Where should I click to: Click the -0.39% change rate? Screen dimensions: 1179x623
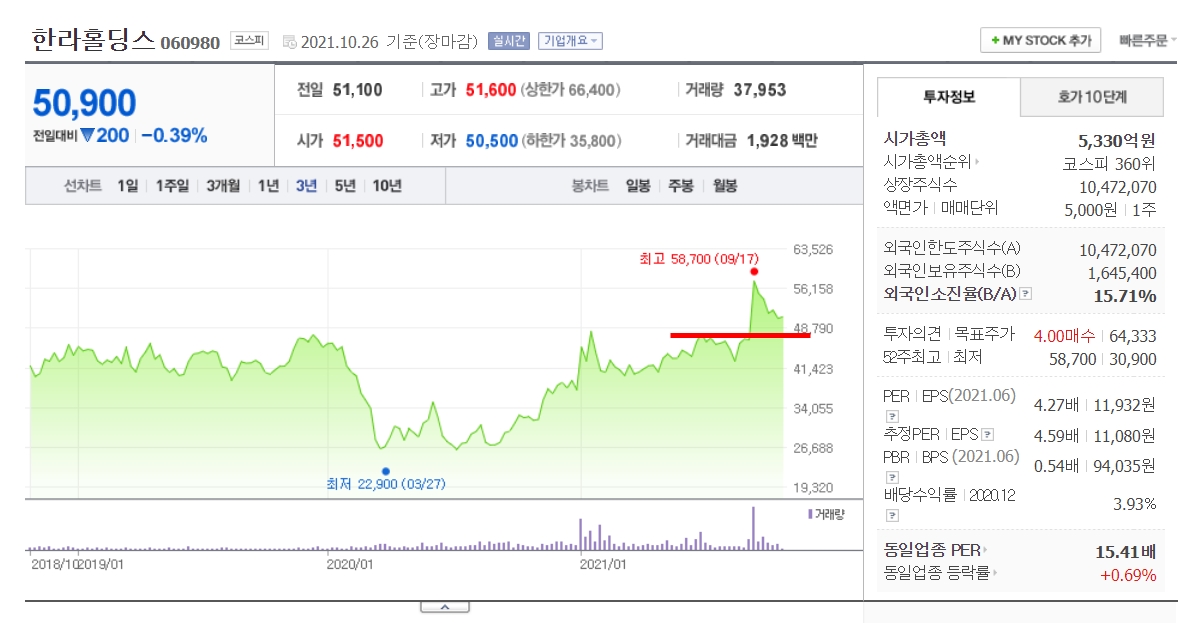click(x=174, y=135)
